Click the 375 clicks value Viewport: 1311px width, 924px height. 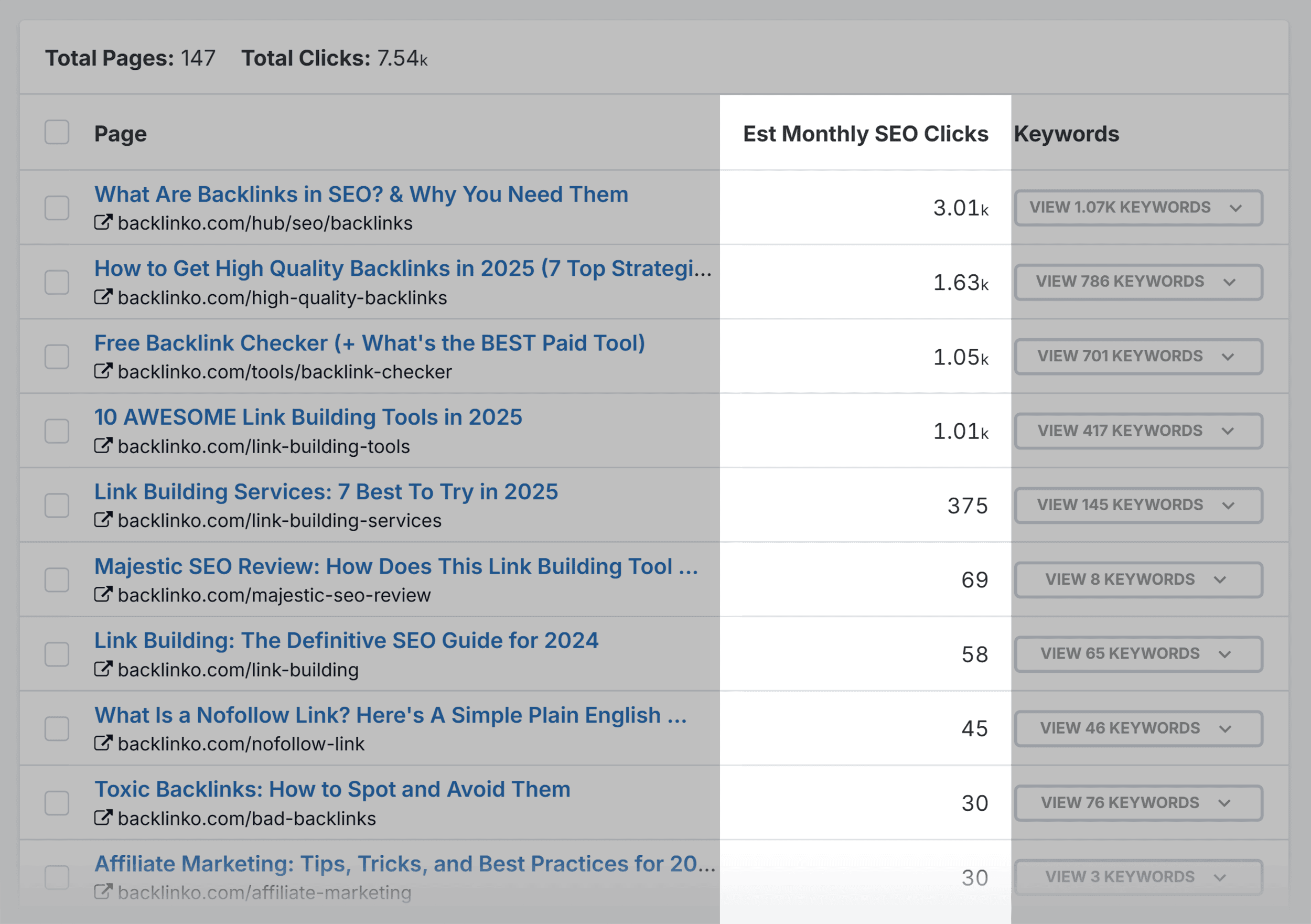point(968,506)
